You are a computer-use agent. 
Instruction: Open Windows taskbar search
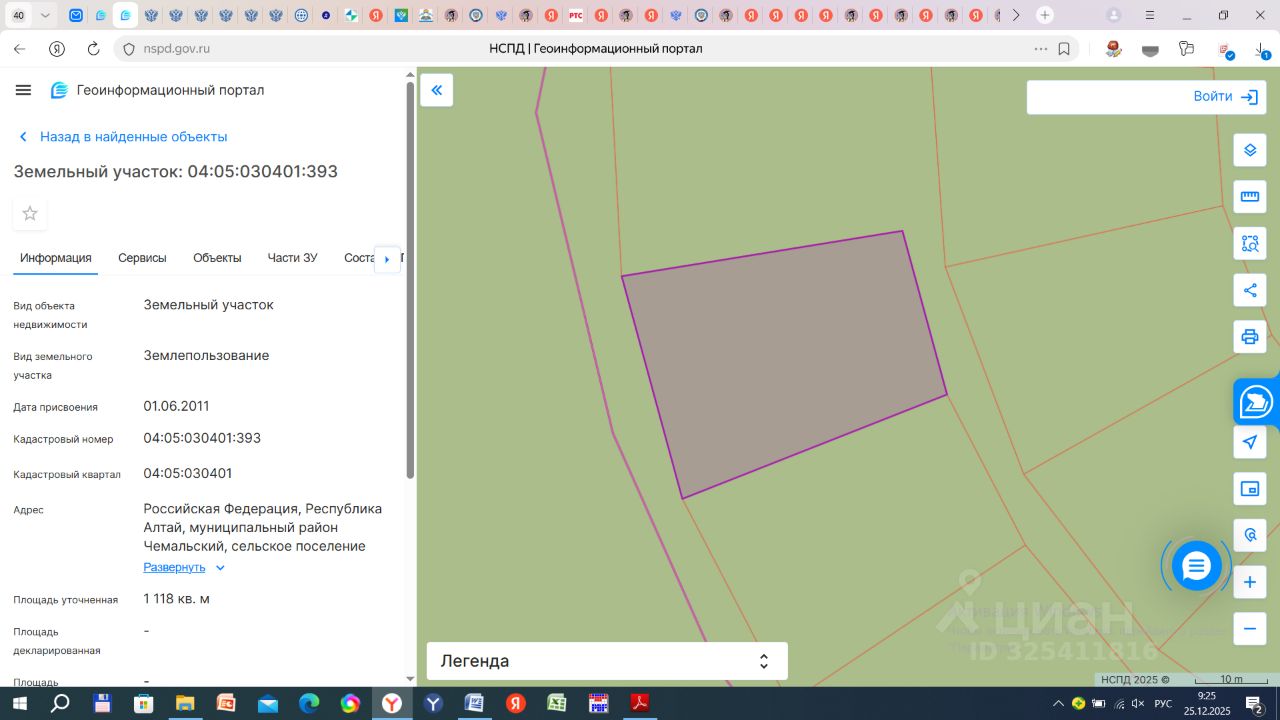[60, 703]
